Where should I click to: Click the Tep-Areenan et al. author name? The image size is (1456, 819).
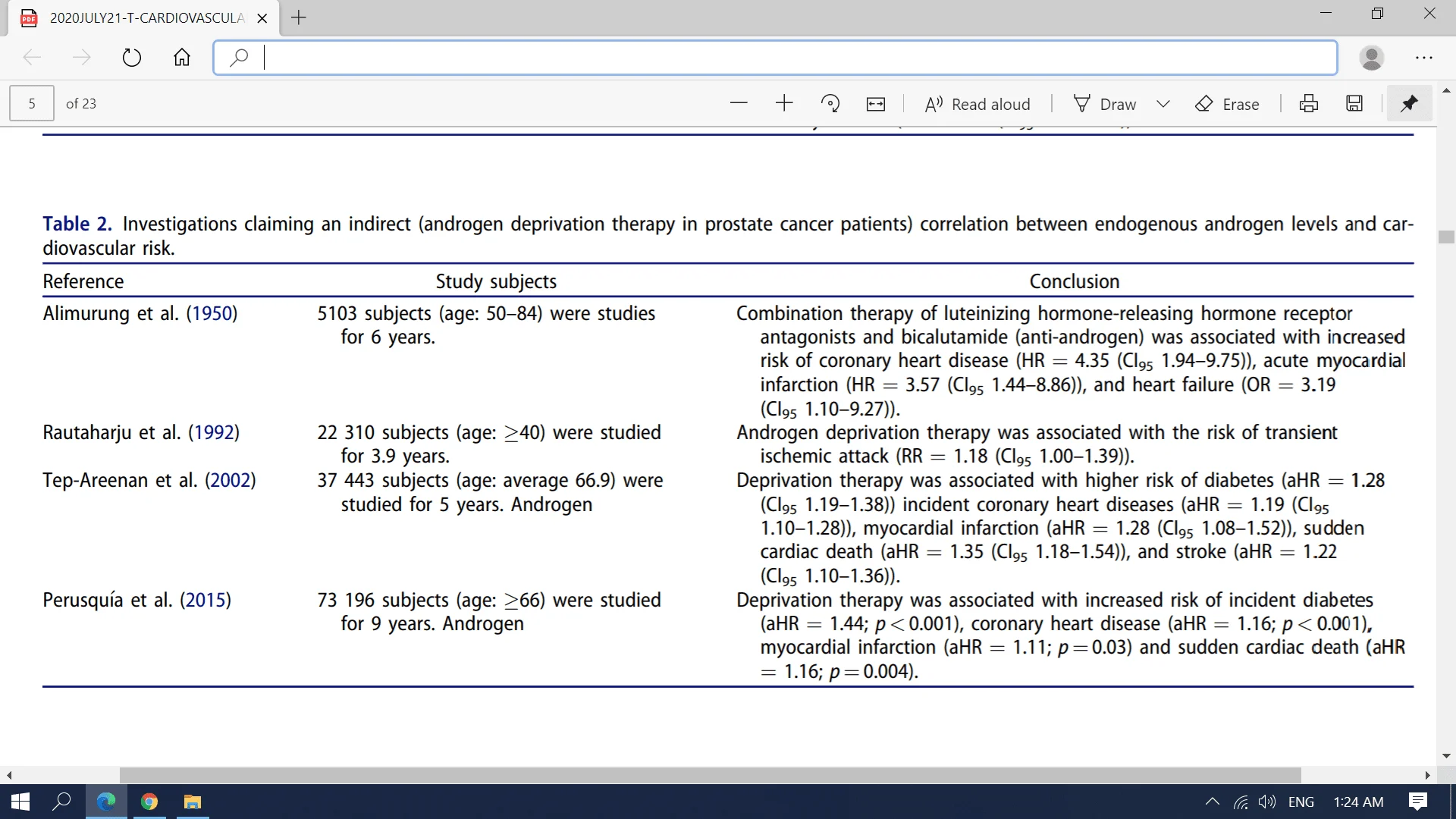coord(120,480)
